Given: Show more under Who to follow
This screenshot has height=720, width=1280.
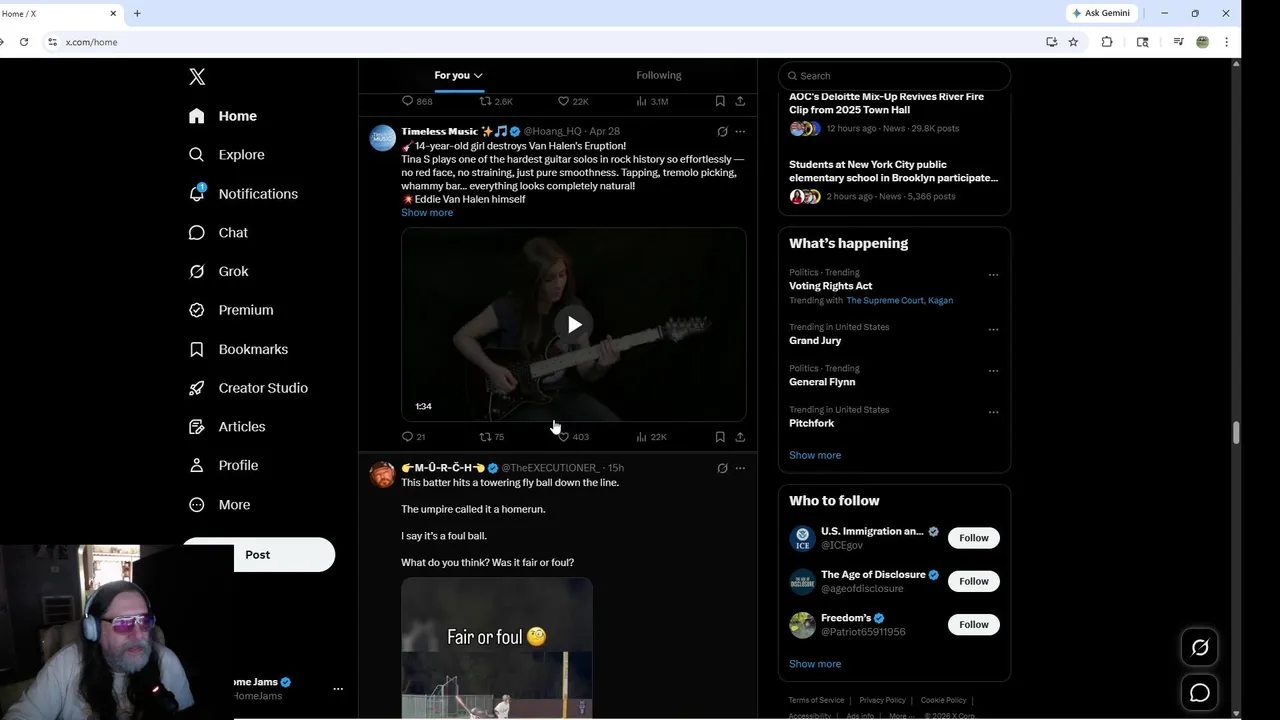Looking at the screenshot, I should pos(815,664).
